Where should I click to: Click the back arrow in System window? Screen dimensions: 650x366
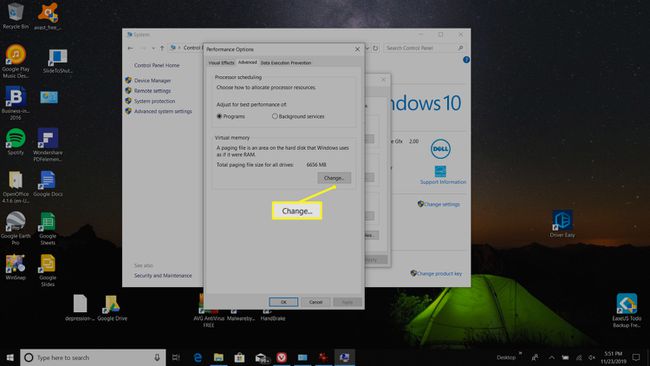click(131, 48)
